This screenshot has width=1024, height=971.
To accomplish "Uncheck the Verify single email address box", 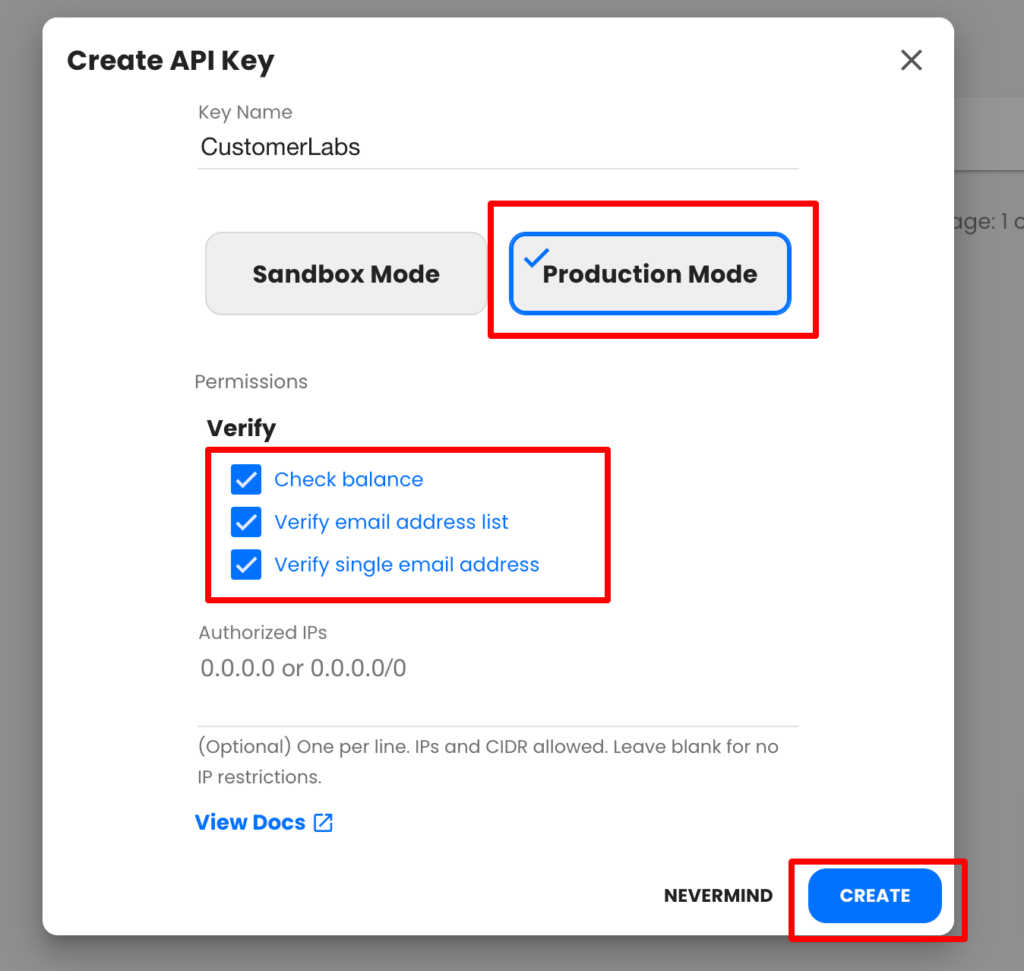I will click(x=246, y=565).
